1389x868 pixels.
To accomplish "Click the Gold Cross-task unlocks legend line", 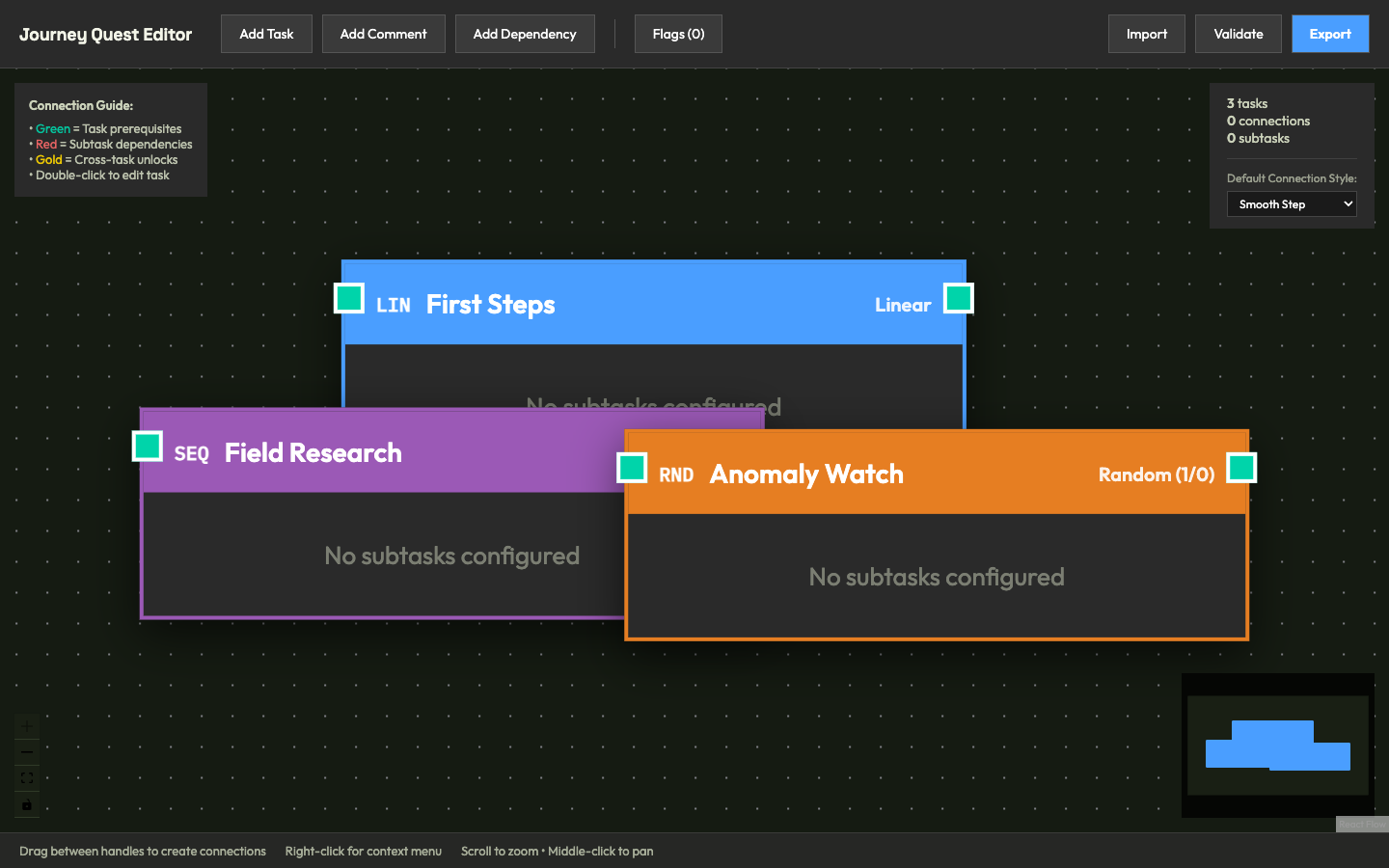I will (x=103, y=159).
